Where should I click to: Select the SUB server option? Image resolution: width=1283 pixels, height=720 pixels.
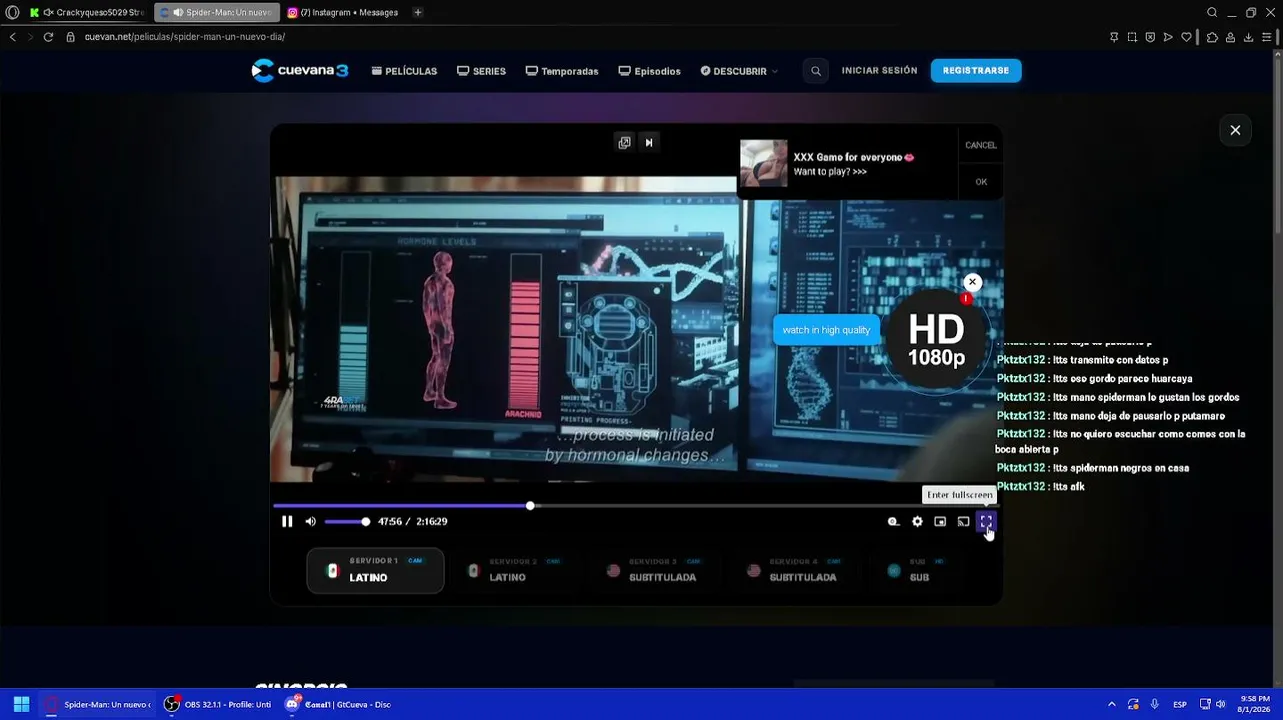click(x=917, y=570)
